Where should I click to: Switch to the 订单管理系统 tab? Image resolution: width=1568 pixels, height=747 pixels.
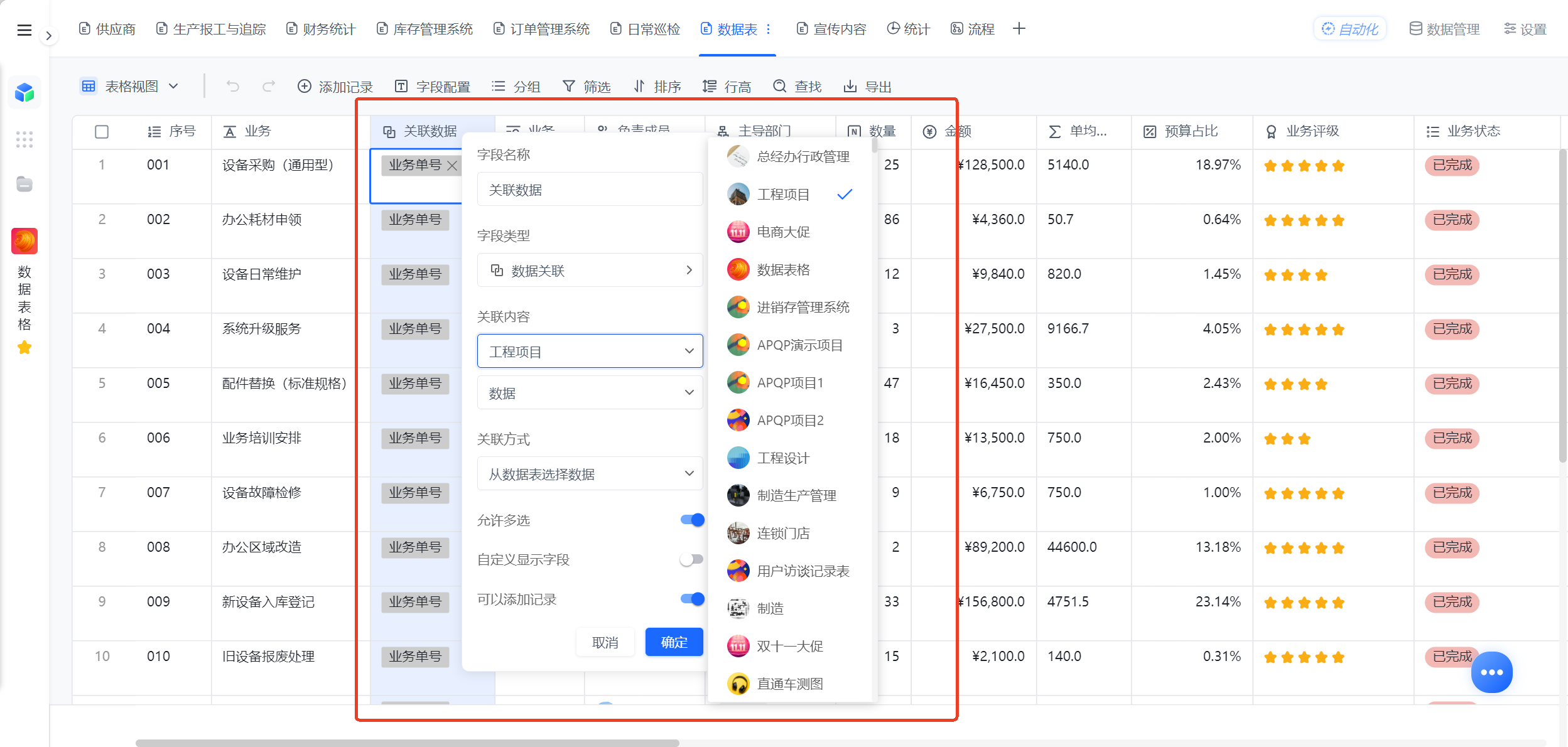tap(542, 29)
